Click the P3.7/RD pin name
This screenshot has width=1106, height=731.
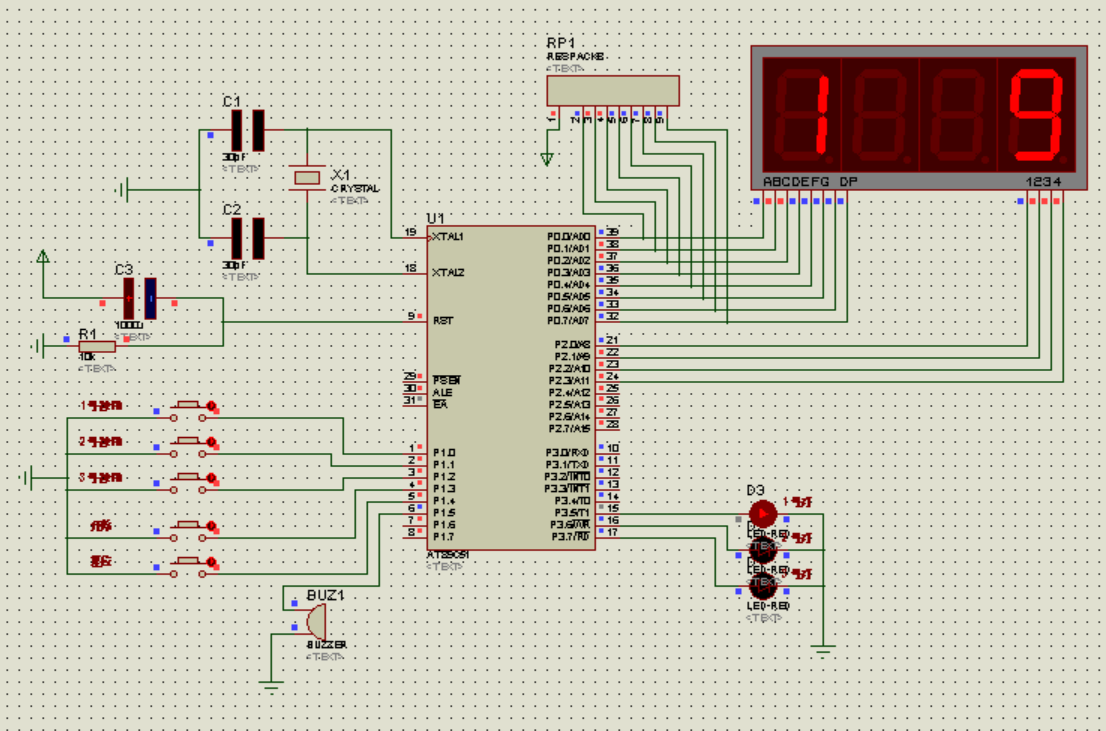pos(571,537)
